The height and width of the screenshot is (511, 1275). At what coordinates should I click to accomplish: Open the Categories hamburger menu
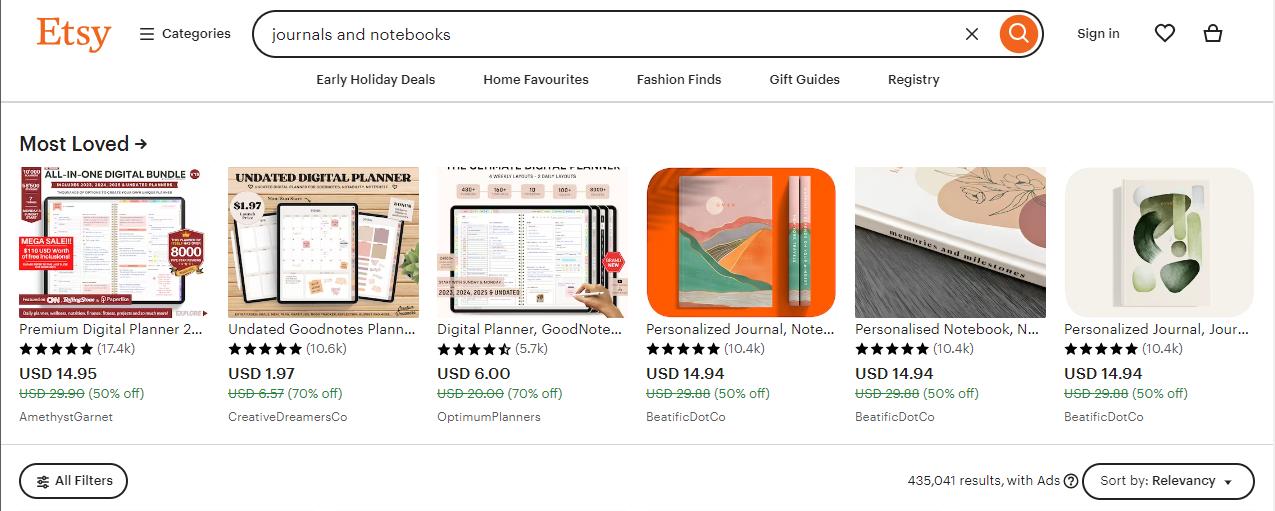click(185, 34)
